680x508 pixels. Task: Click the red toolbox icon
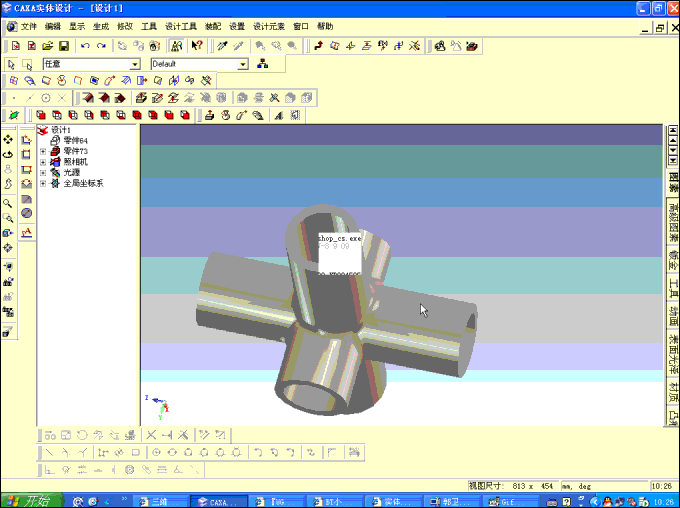[472, 46]
